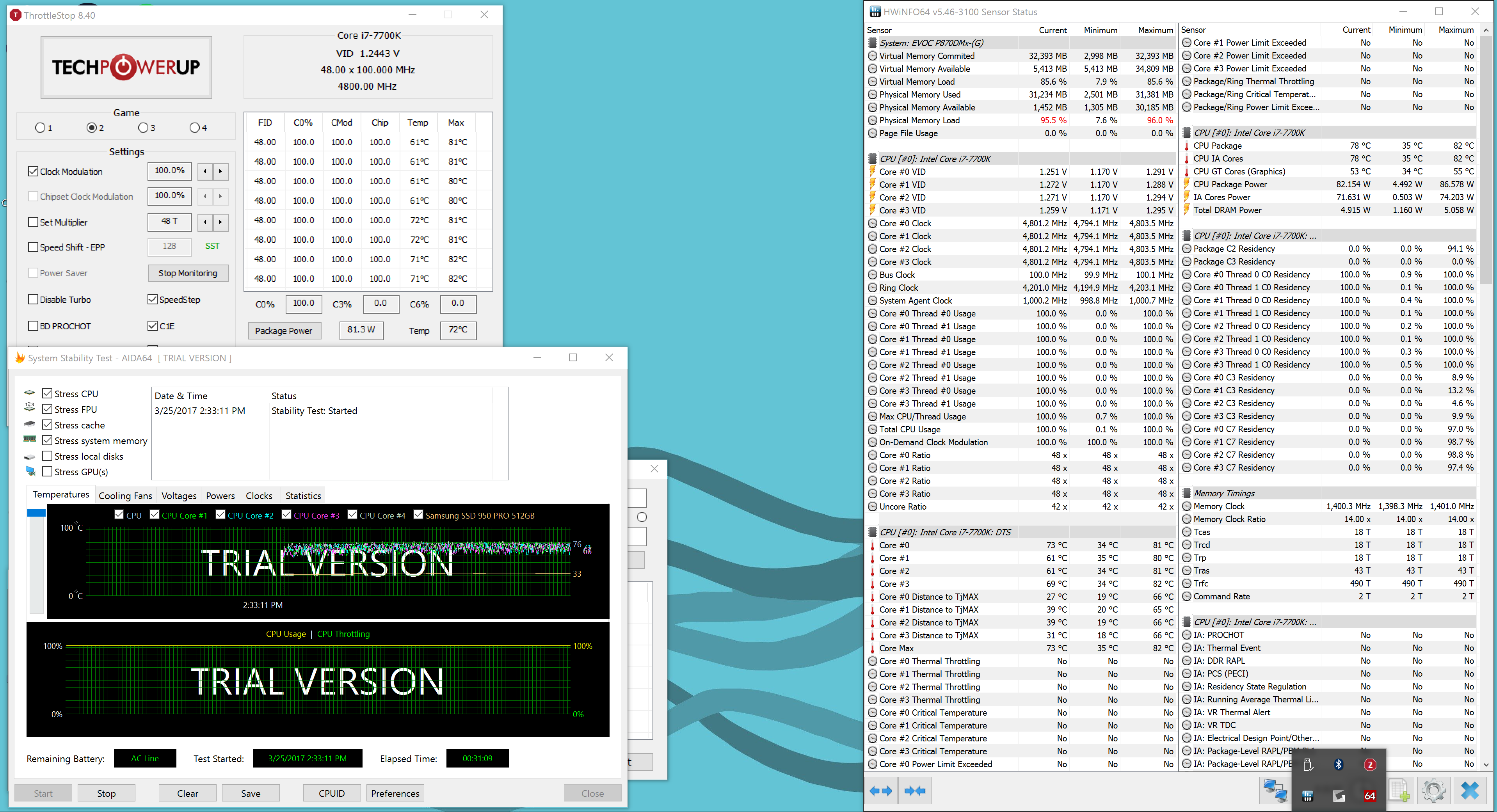Viewport: 1497px width, 812px height.
Task: Decrease the Clock Modulation value with left arrow
Action: pos(205,171)
